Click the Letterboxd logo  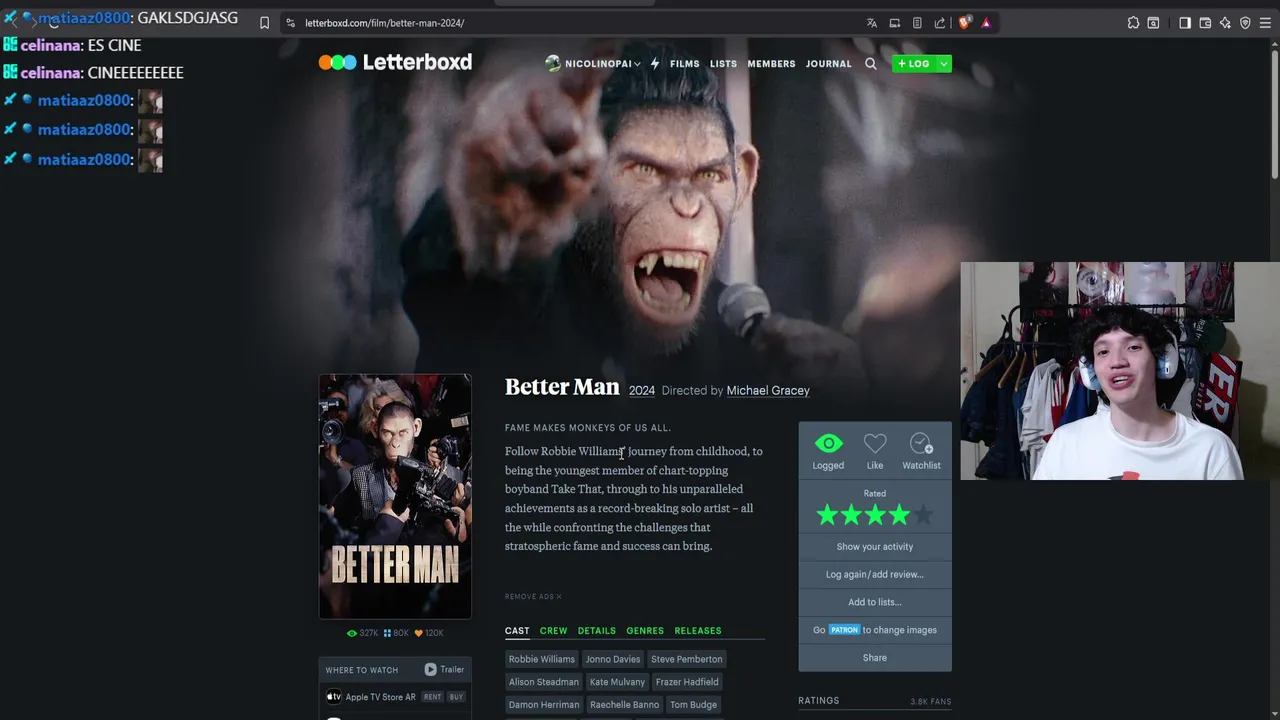395,62
